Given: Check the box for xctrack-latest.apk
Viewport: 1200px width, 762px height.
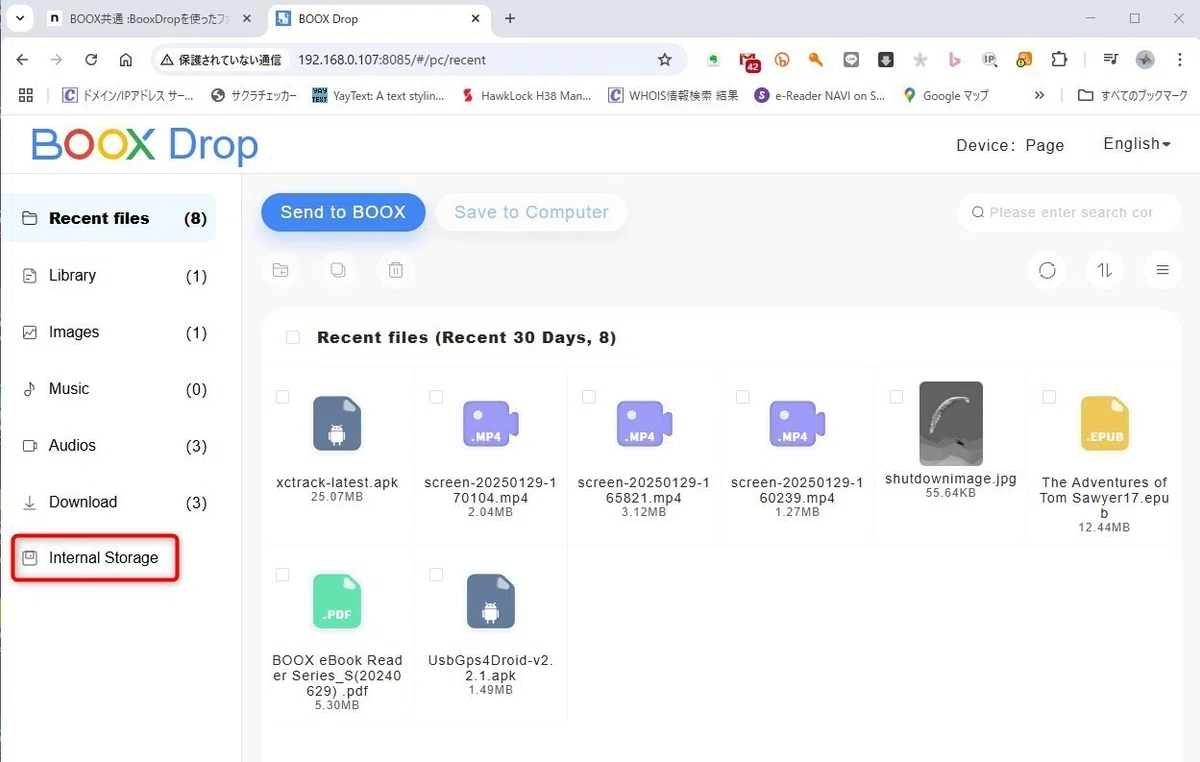Looking at the screenshot, I should click(282, 397).
